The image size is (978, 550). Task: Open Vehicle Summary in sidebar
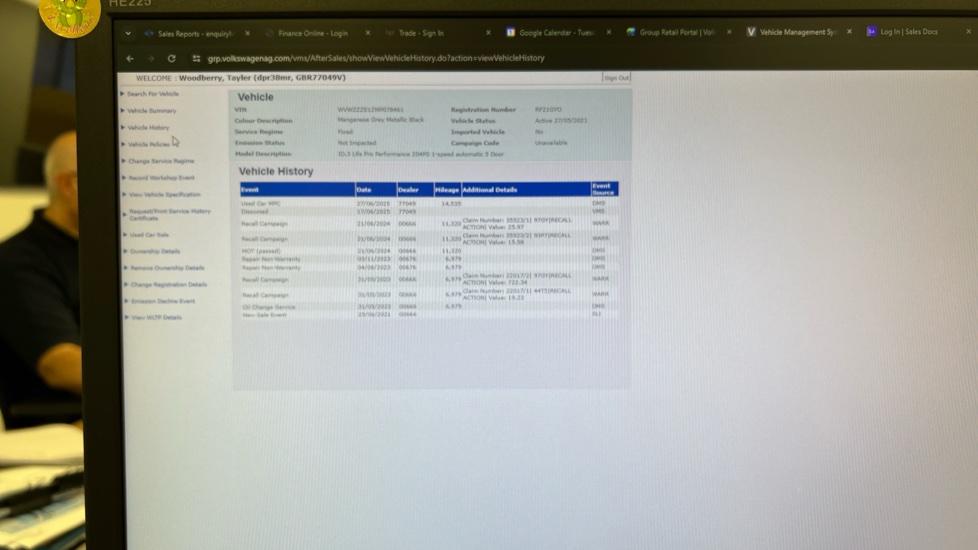pyautogui.click(x=152, y=111)
